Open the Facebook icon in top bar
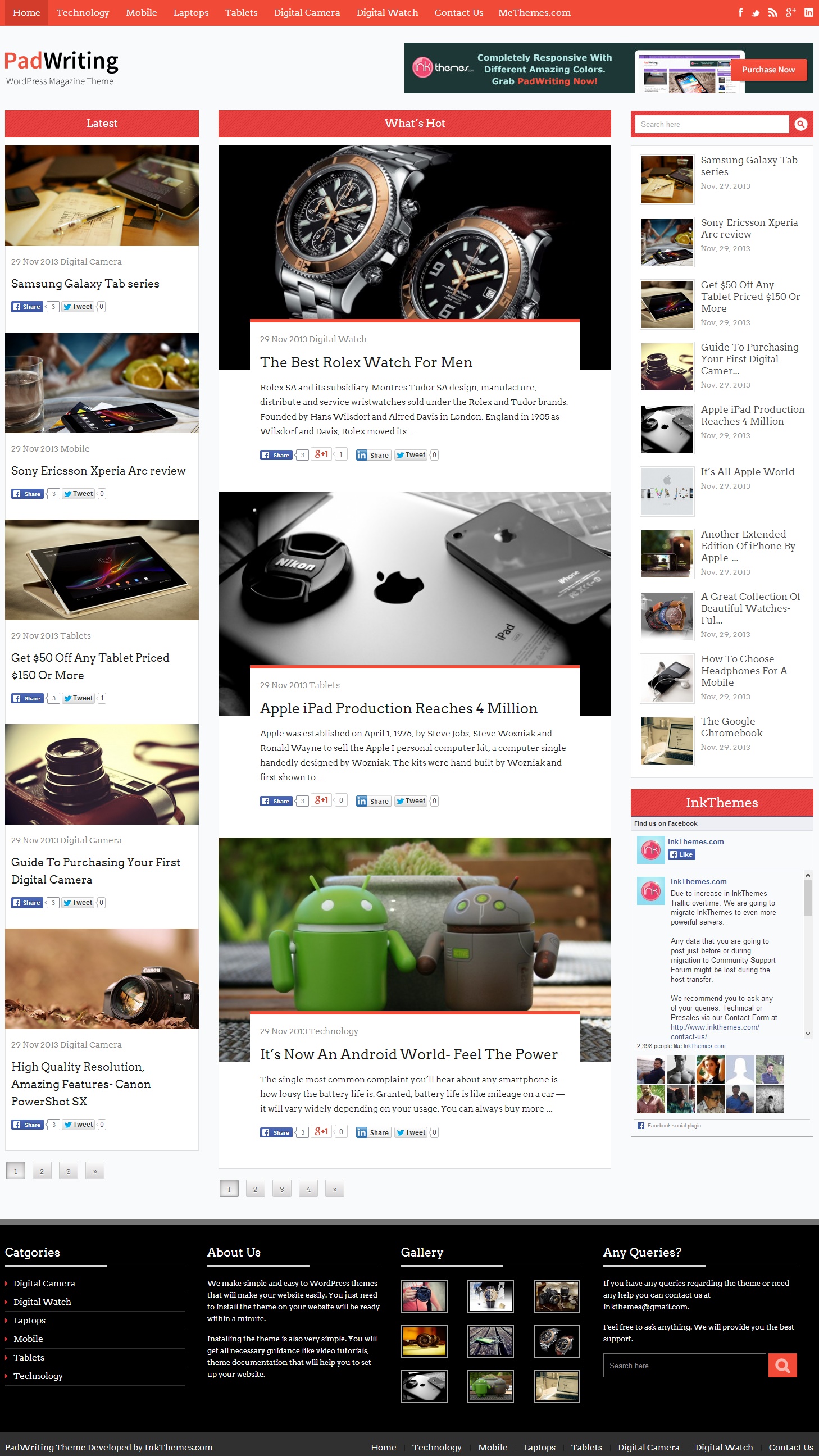819x1456 pixels. point(740,12)
